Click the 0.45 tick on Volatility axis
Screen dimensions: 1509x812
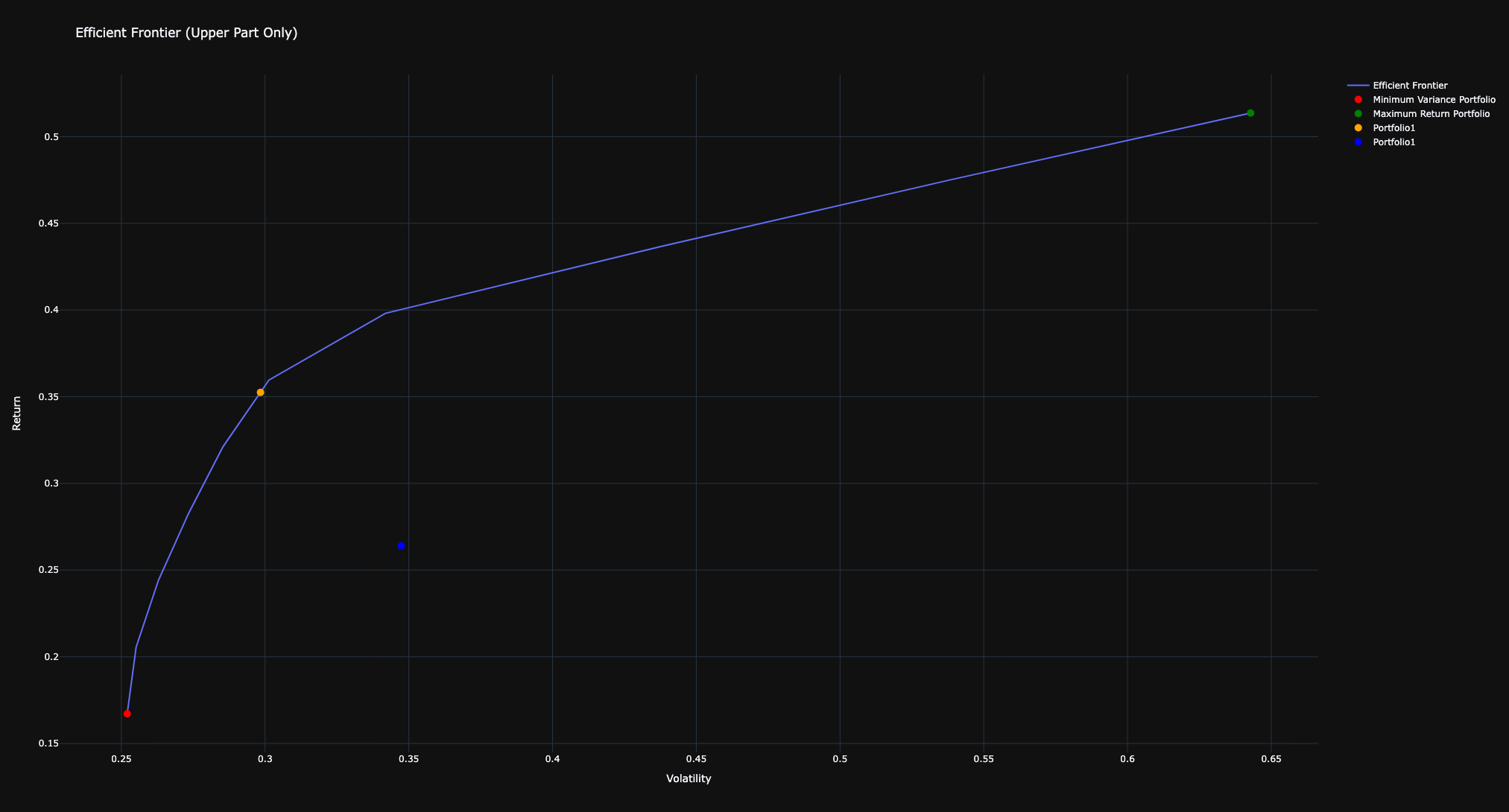(x=696, y=759)
